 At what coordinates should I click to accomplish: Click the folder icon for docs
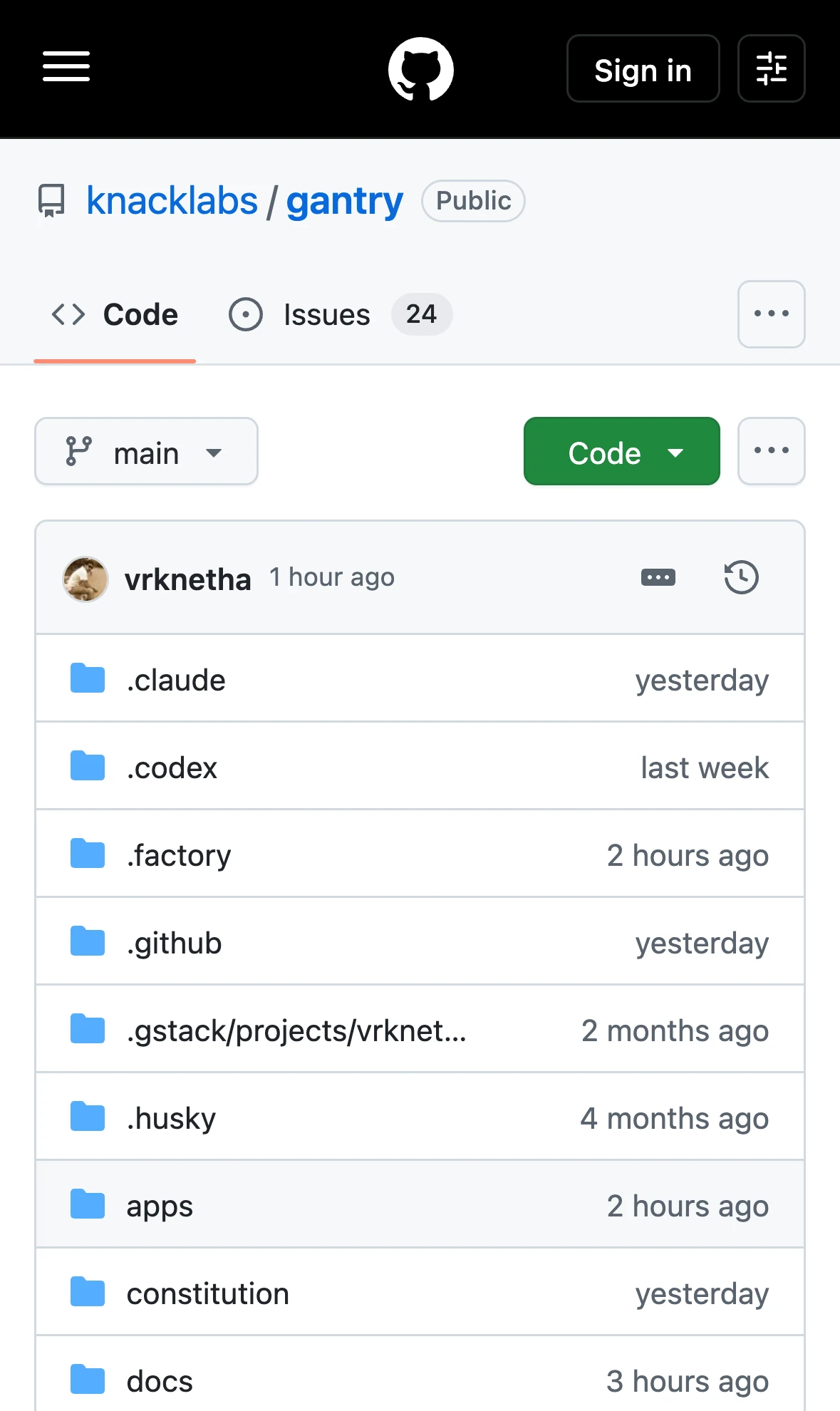coord(88,1380)
